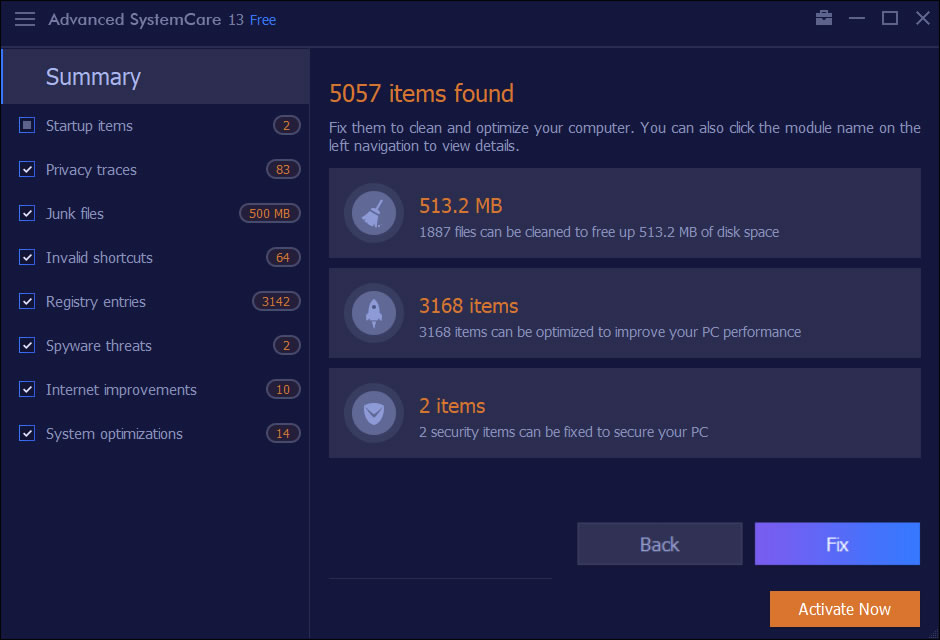940x640 pixels.
Task: Uncheck the System optimizations checkbox
Action: 26,433
